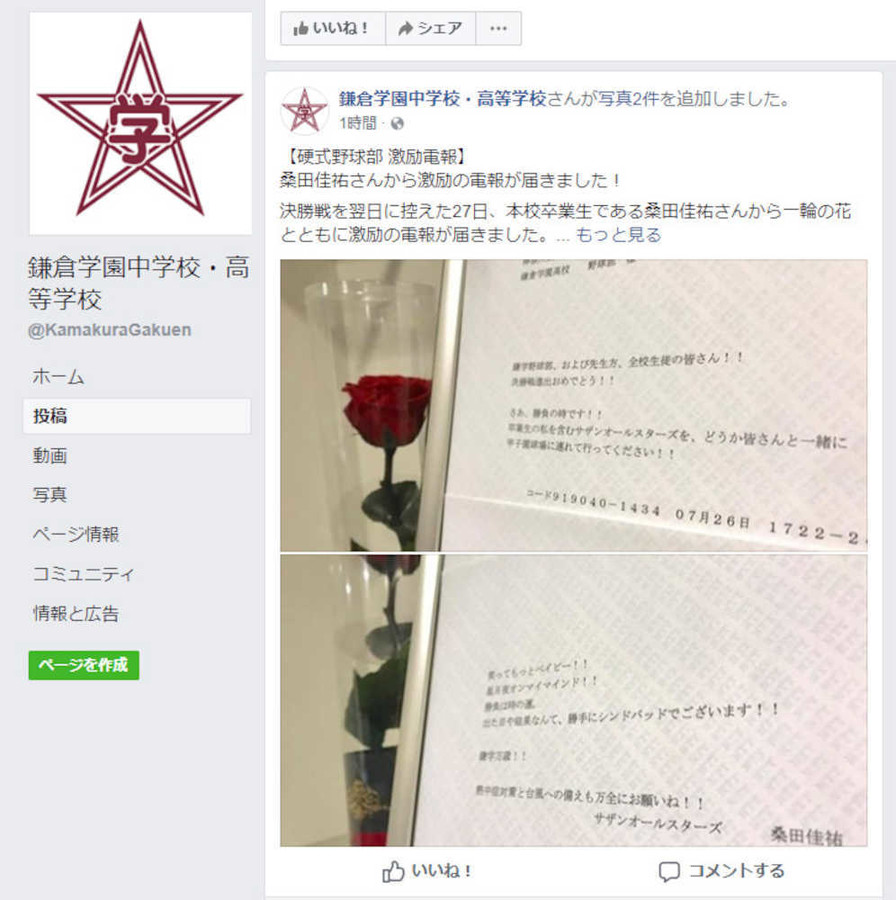Select the 投稿 sidebar tab
This screenshot has height=900, width=896.
(137, 416)
